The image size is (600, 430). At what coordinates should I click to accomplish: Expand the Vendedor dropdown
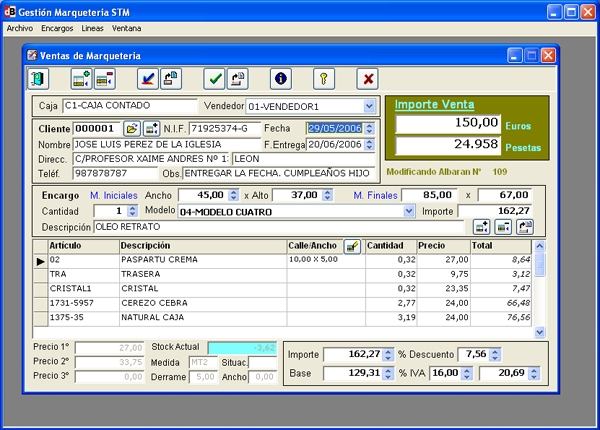click(x=368, y=106)
